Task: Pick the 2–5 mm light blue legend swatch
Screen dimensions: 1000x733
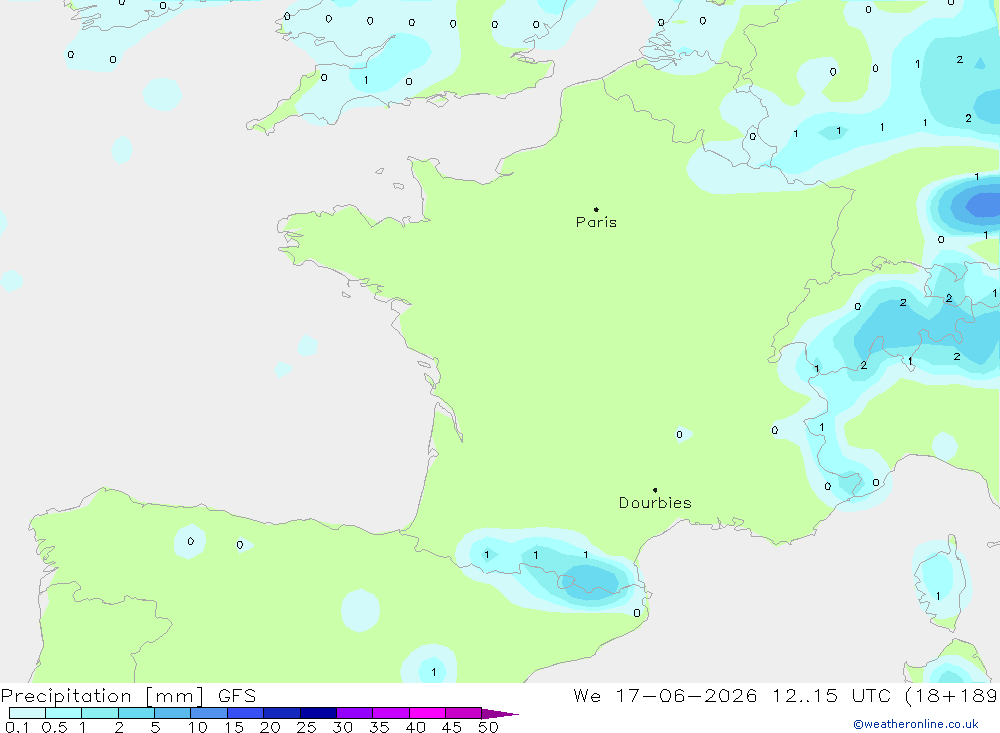Action: [x=136, y=713]
